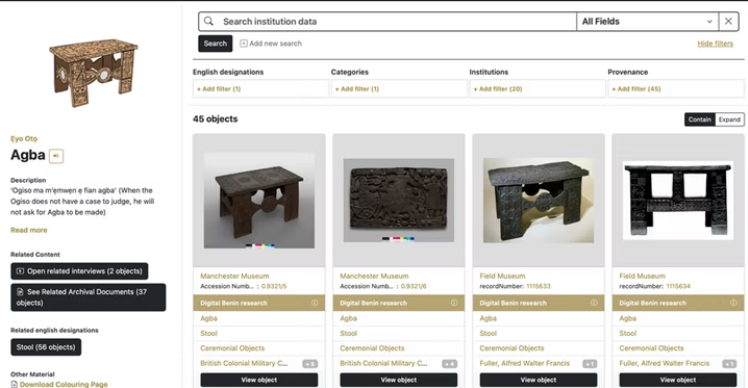Expand provenance badge on card 0.9321/5
This screenshot has height=388, width=748.
tap(310, 364)
